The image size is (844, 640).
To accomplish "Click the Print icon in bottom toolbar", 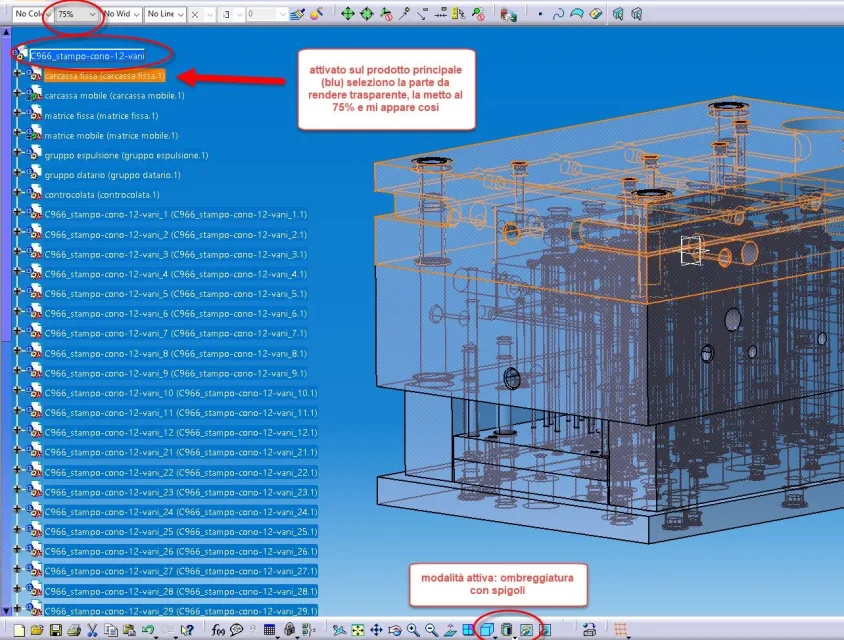I will (x=74, y=630).
